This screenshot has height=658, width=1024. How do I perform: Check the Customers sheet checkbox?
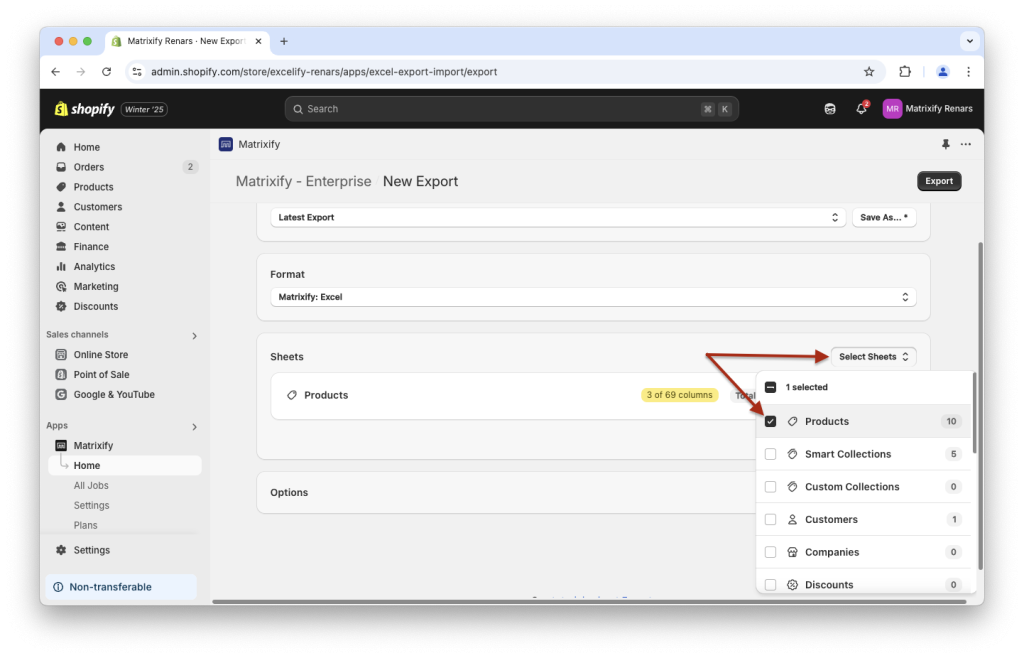[x=770, y=519]
